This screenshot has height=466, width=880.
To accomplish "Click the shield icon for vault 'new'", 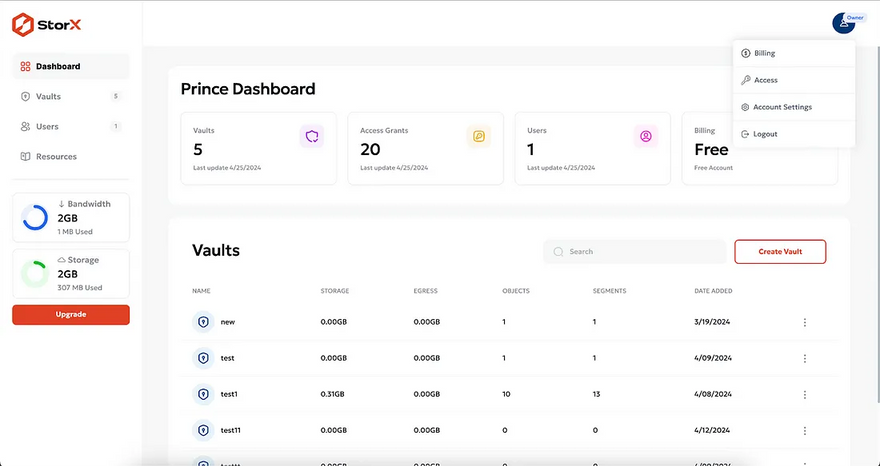I will [x=203, y=322].
